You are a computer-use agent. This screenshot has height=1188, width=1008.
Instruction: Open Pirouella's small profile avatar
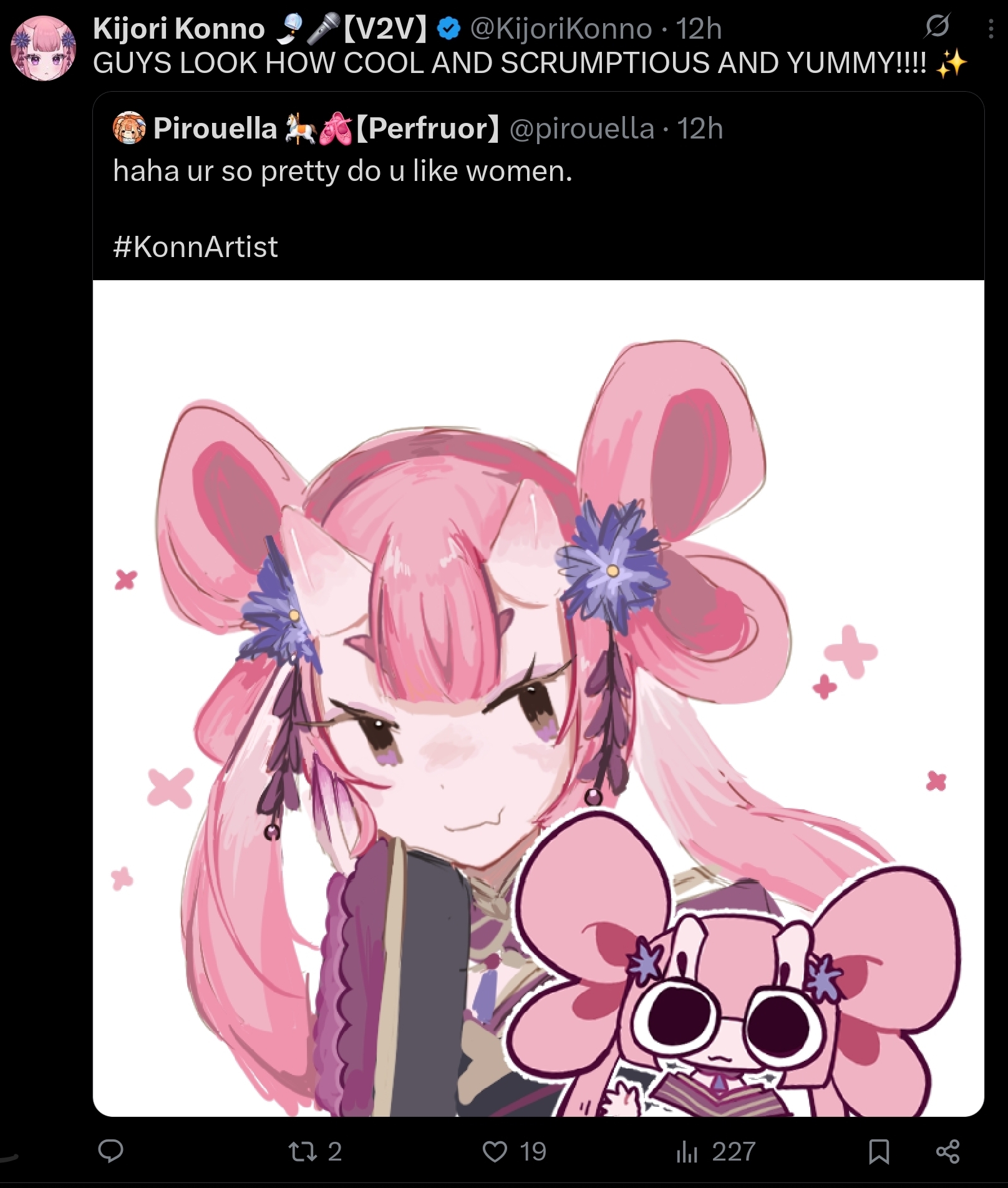click(129, 128)
